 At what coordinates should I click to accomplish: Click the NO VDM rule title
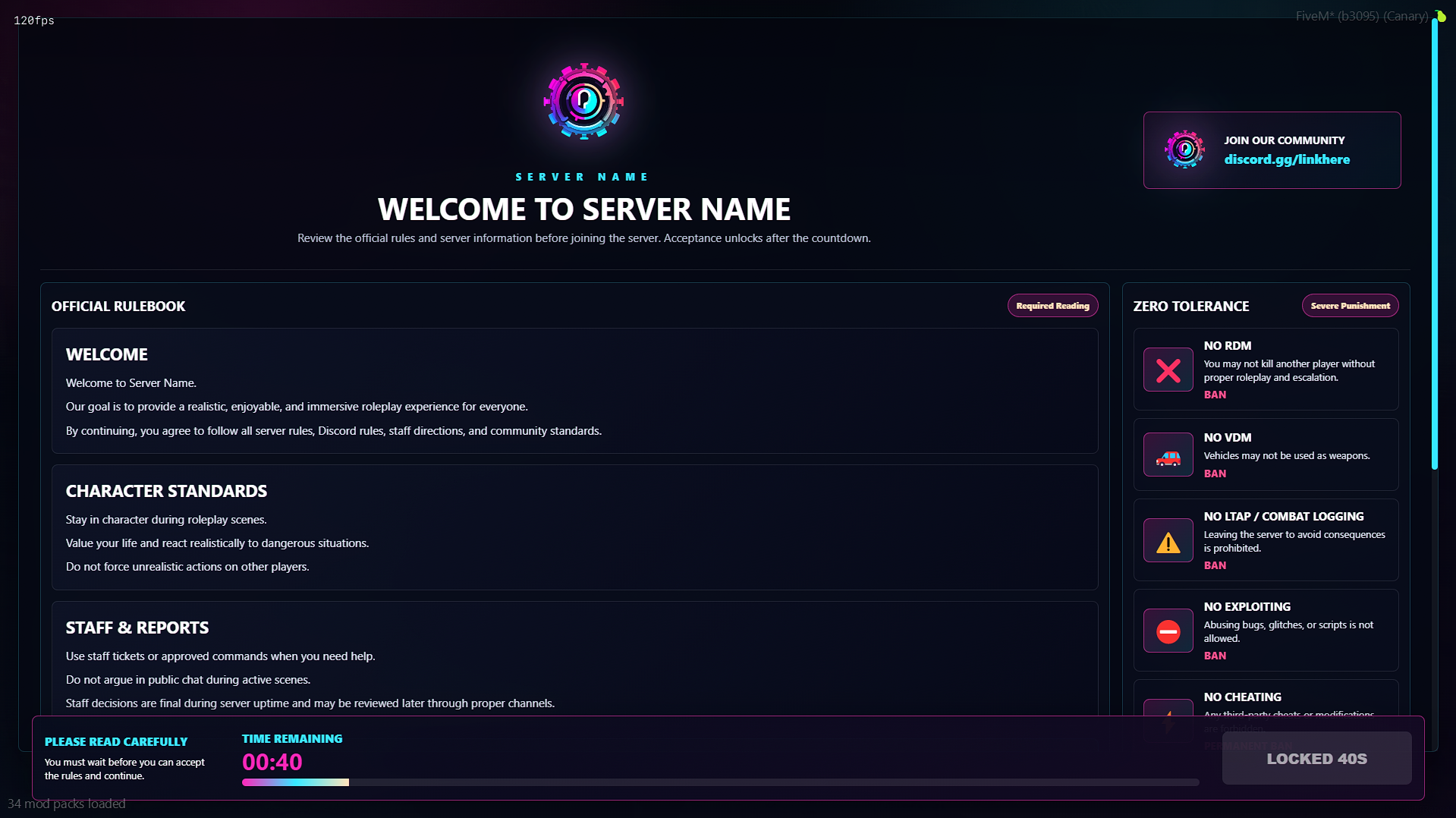tap(1227, 437)
